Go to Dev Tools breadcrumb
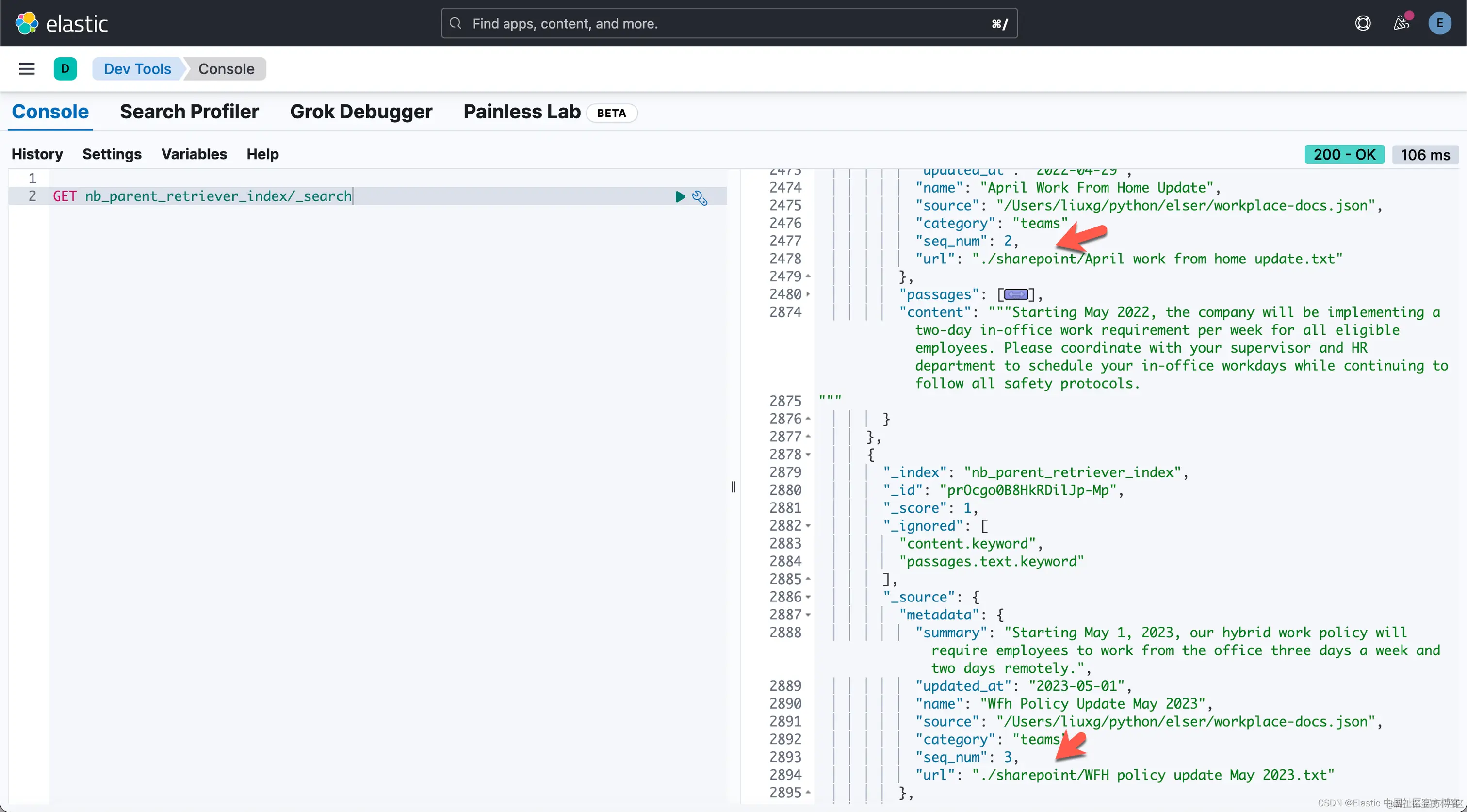 [137, 69]
